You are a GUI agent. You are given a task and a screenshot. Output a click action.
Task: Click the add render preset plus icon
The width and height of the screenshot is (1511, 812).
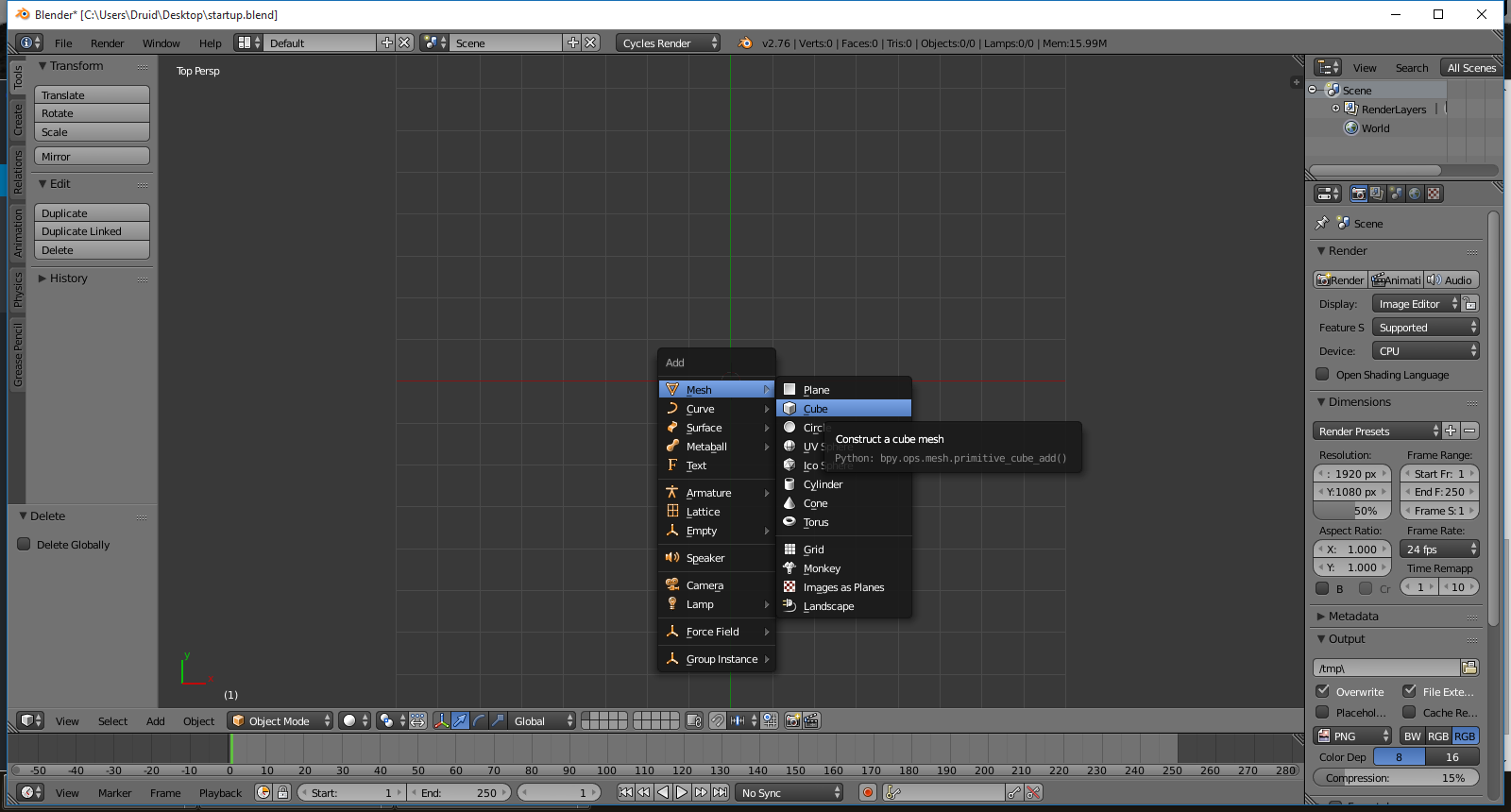click(1452, 431)
